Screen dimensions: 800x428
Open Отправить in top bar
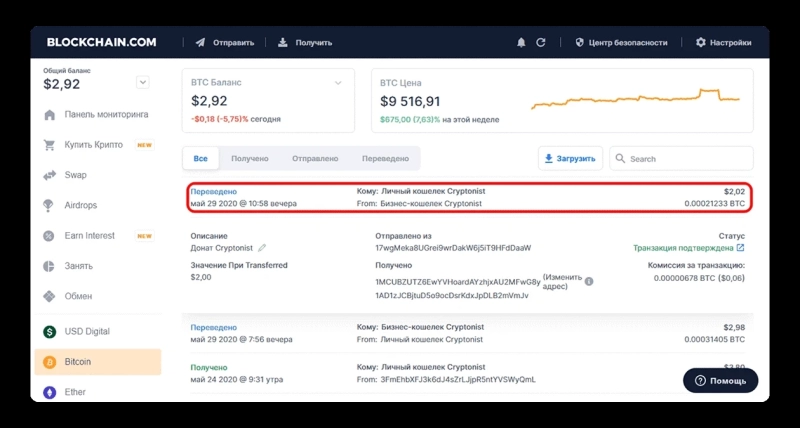point(233,43)
